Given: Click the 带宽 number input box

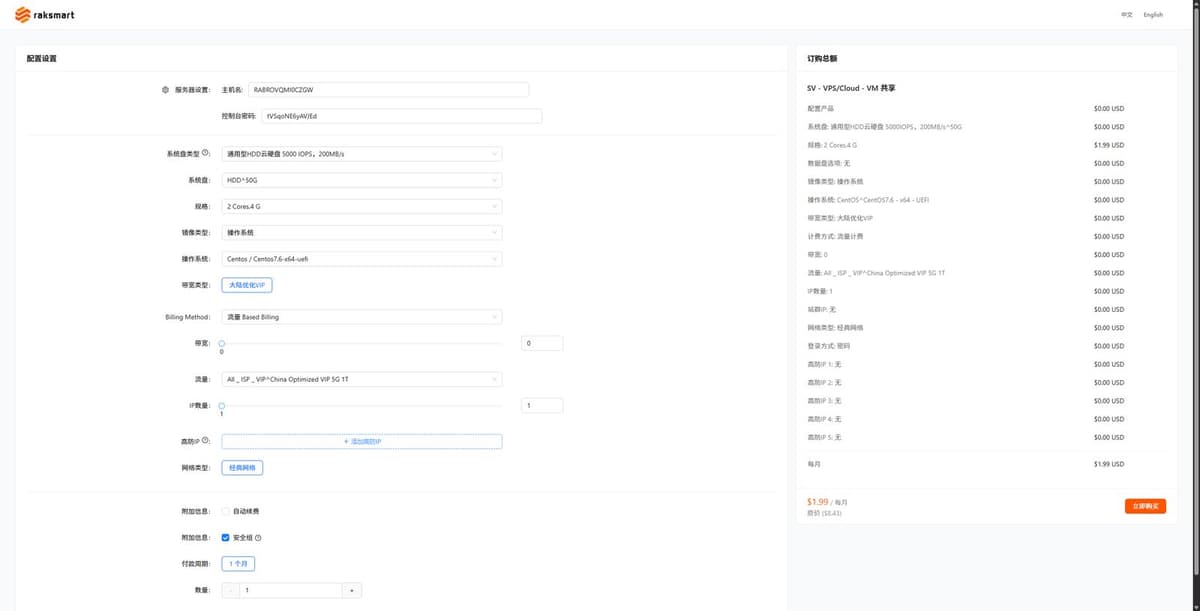Looking at the screenshot, I should (x=543, y=343).
